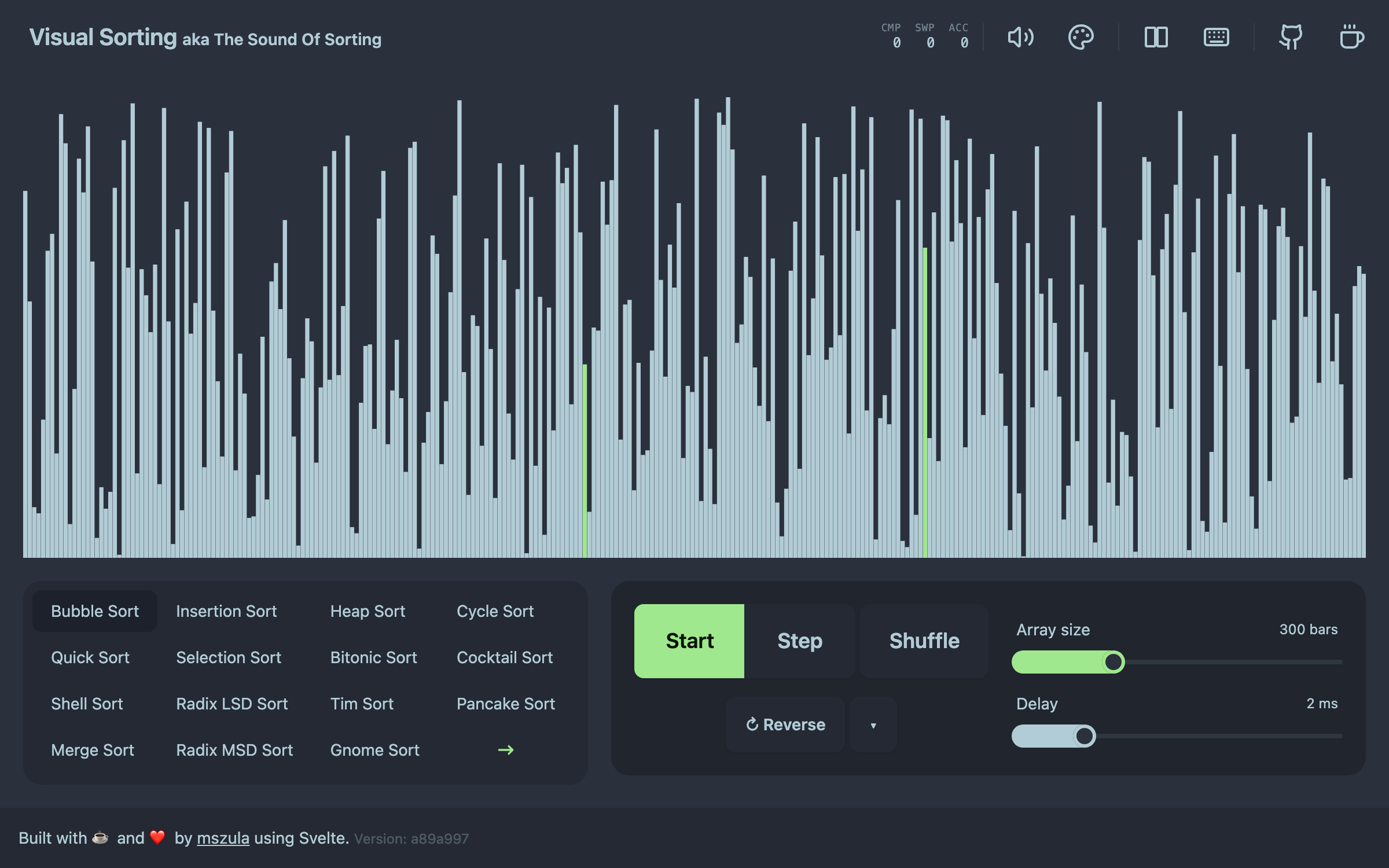The height and width of the screenshot is (868, 1389).
Task: Select Bubble Sort algorithm
Action: click(x=95, y=611)
